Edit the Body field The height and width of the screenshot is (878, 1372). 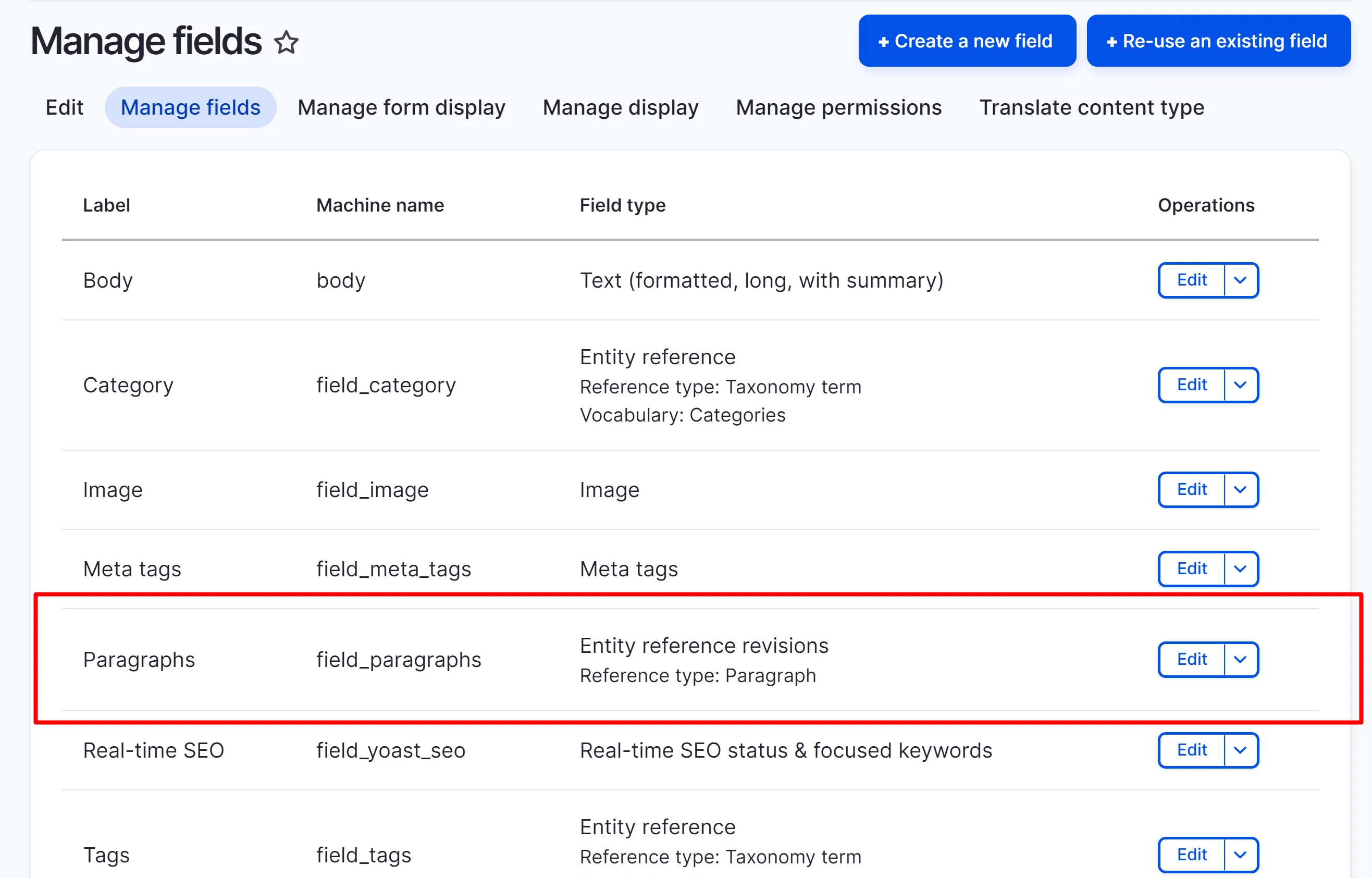click(1191, 280)
